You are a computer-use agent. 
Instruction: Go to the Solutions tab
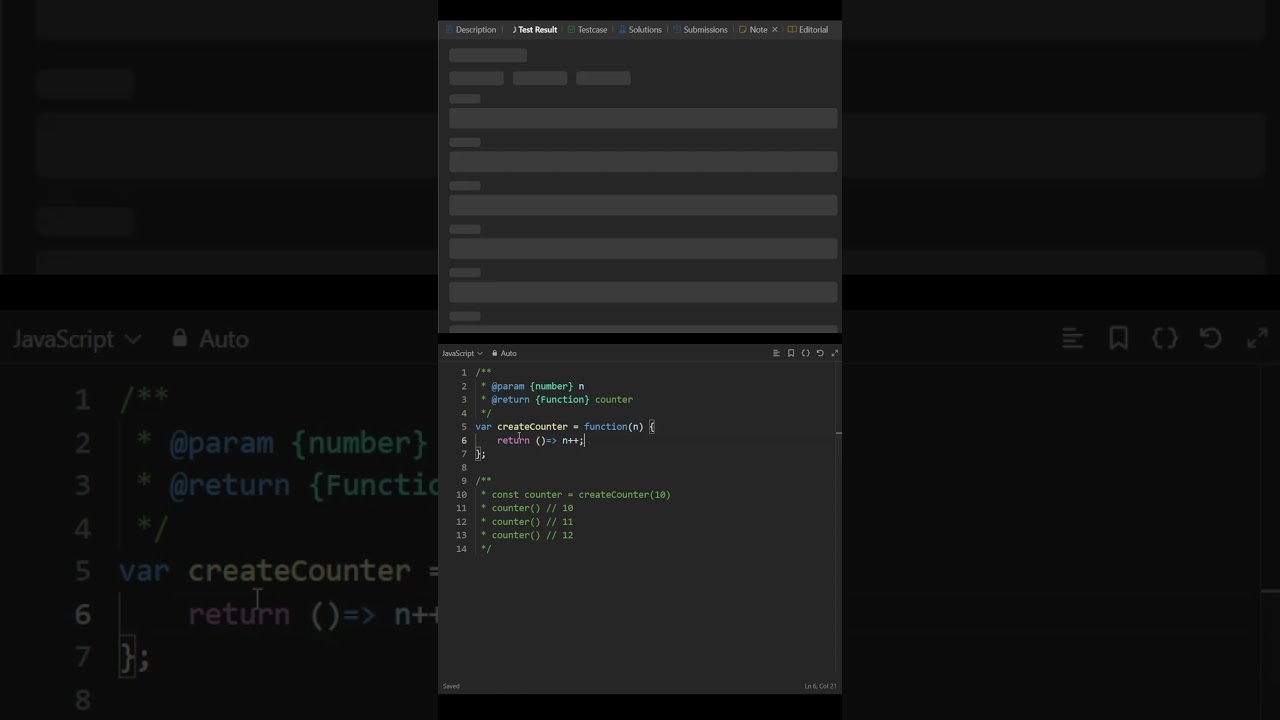pyautogui.click(x=640, y=30)
